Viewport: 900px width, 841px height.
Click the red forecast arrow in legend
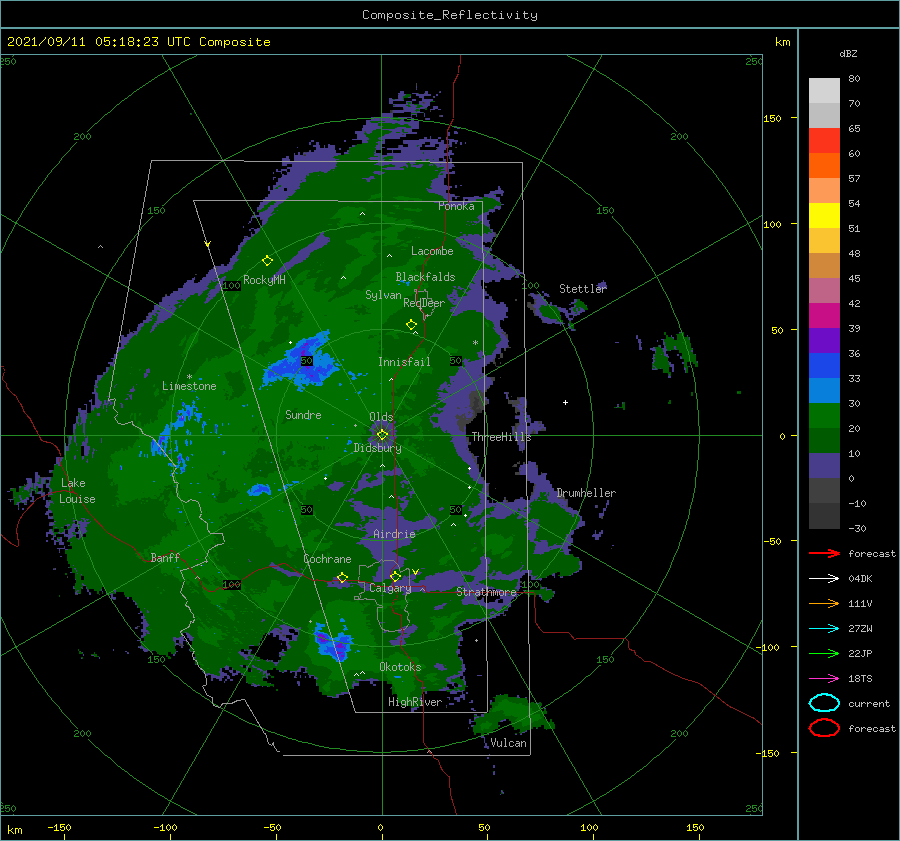tap(824, 553)
